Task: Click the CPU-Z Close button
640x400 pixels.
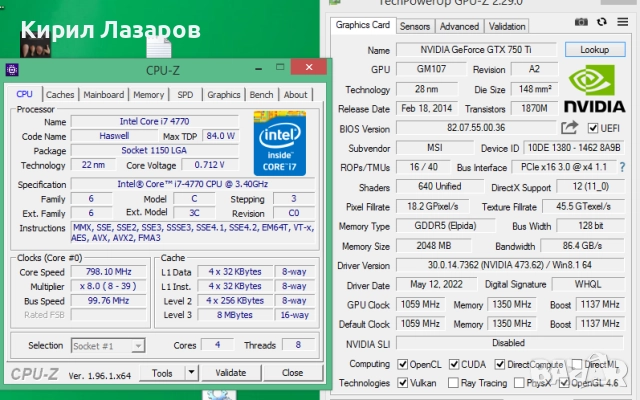Action: pyautogui.click(x=292, y=373)
